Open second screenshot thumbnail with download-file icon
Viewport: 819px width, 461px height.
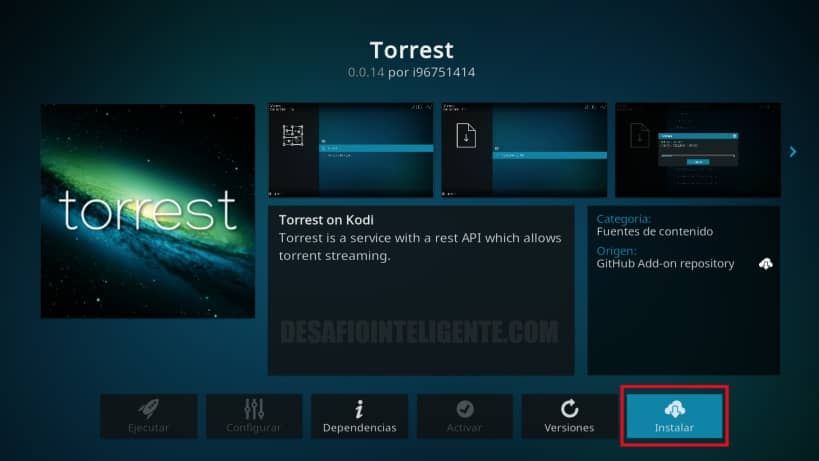pyautogui.click(x=524, y=150)
